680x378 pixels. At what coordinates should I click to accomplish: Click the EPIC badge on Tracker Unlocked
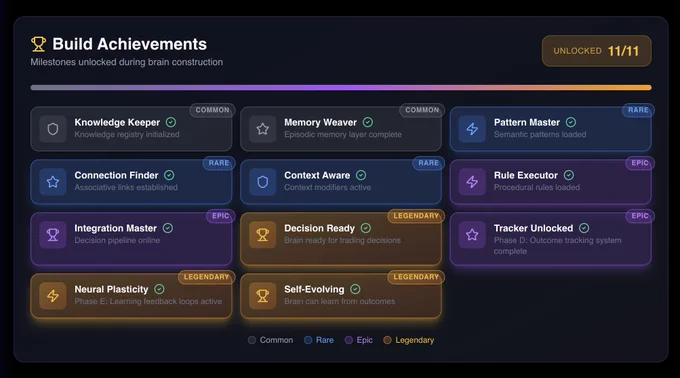pyautogui.click(x=640, y=216)
